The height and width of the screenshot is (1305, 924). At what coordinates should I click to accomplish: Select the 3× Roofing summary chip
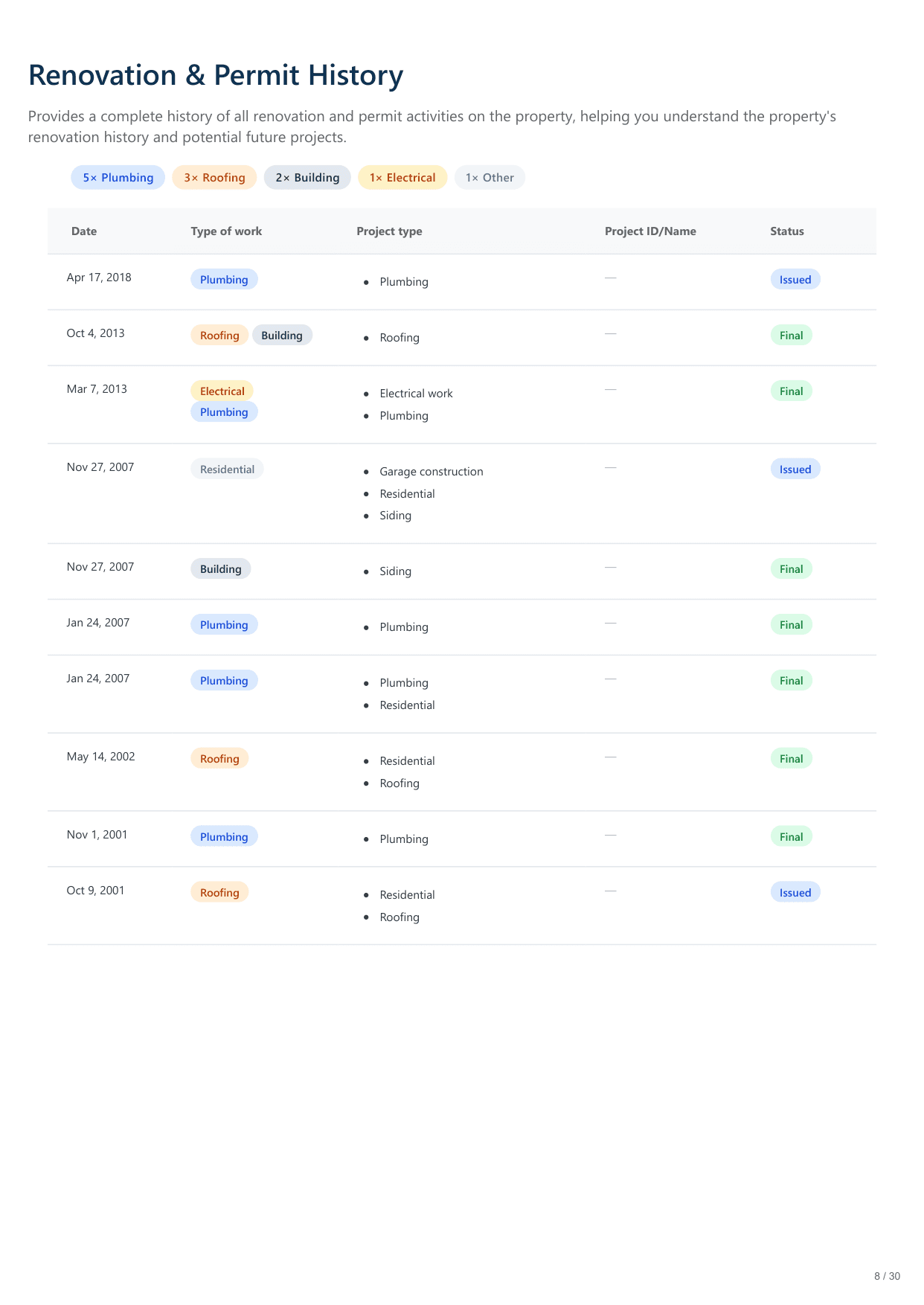(x=214, y=178)
